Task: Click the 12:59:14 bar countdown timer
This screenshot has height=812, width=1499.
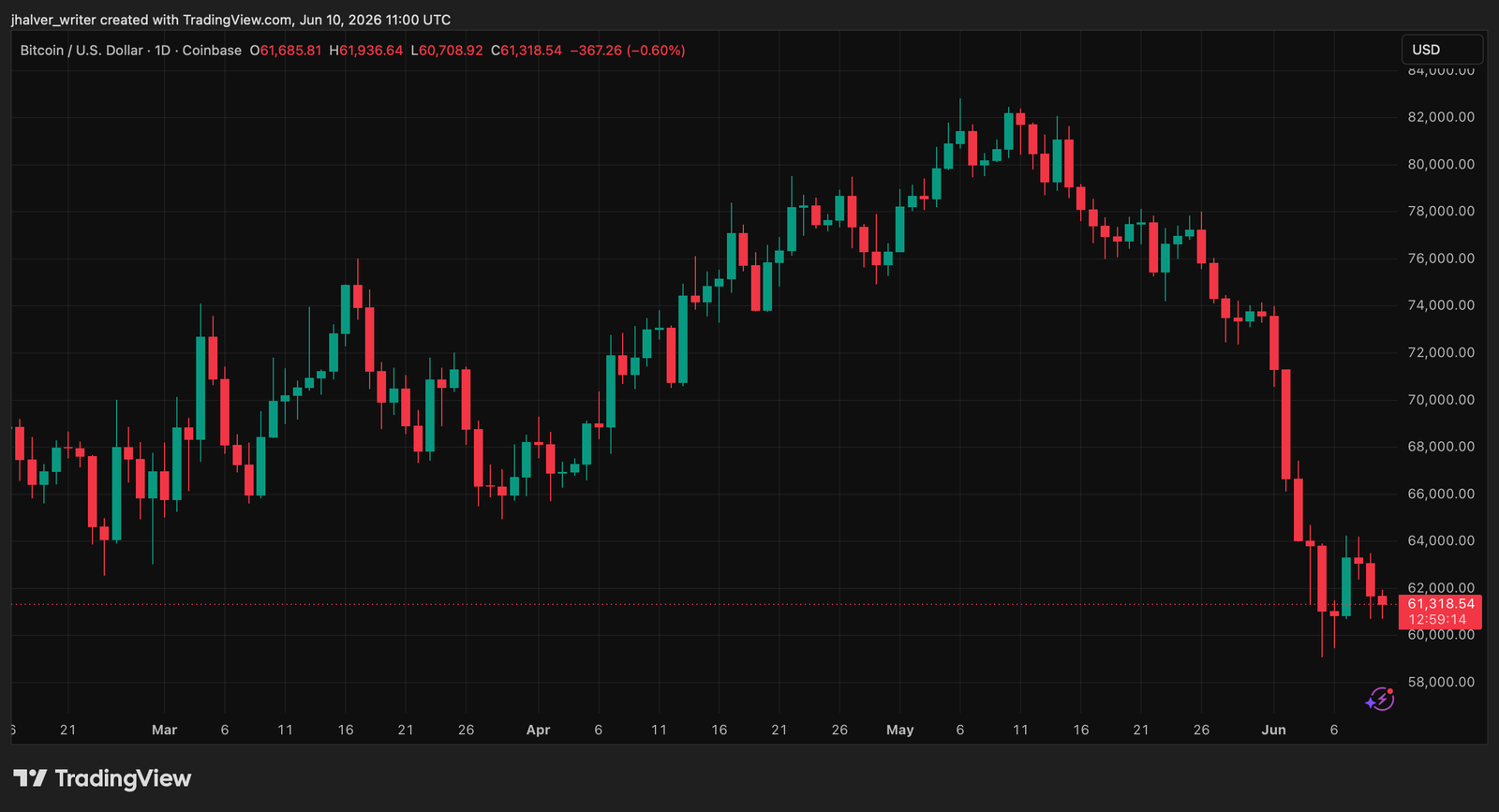Action: coord(1438,620)
